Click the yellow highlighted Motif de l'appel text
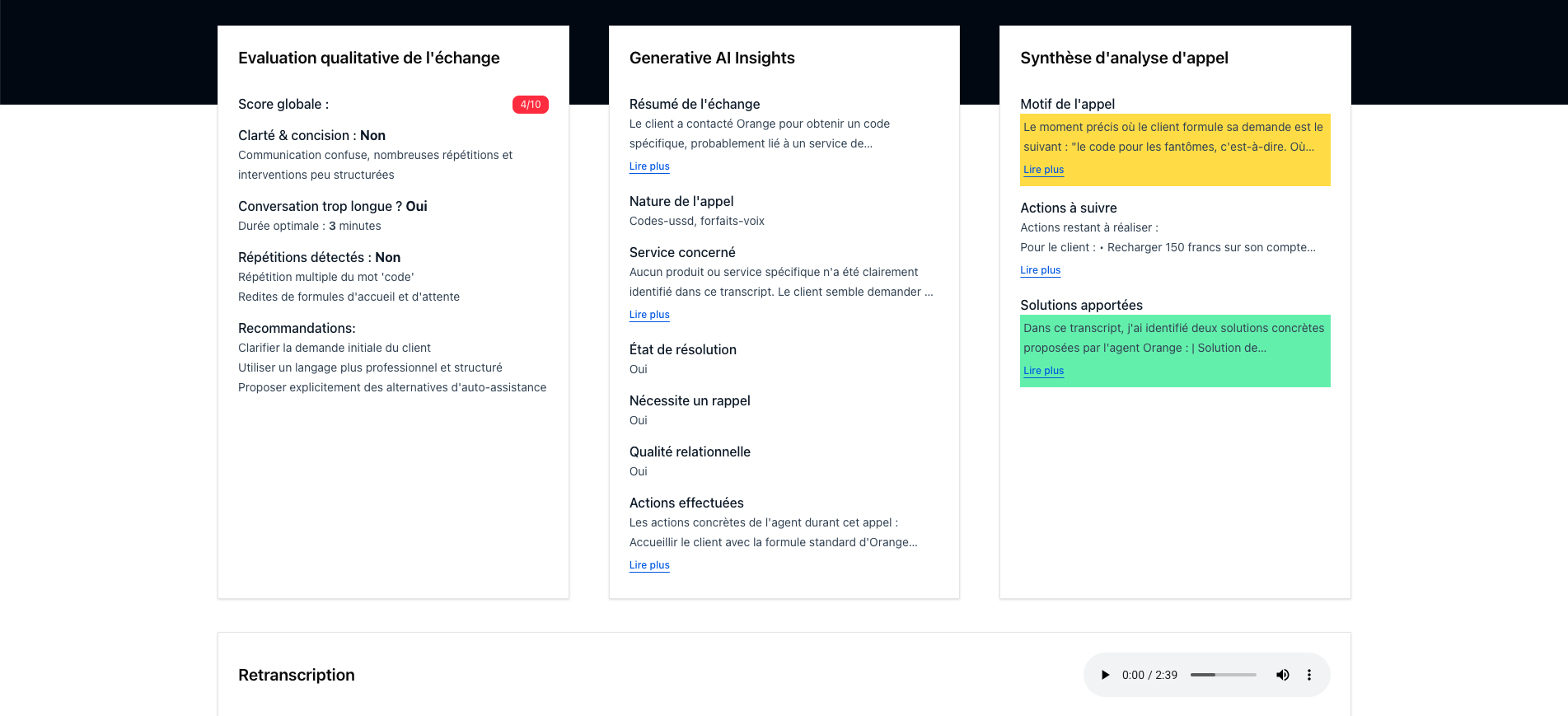This screenshot has height=716, width=1568. click(1172, 137)
